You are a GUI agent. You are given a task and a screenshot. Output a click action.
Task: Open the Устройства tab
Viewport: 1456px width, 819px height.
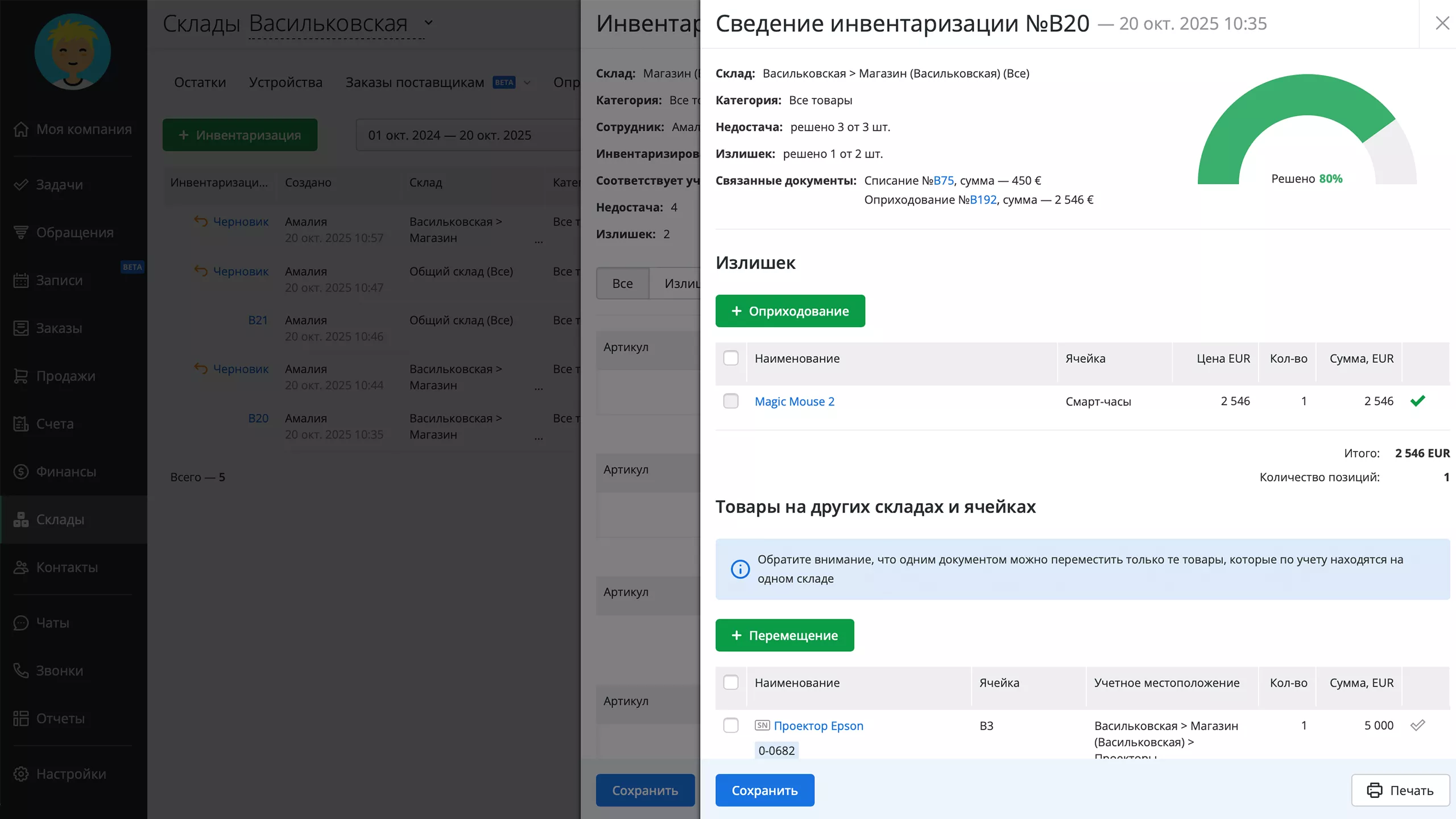pyautogui.click(x=286, y=82)
